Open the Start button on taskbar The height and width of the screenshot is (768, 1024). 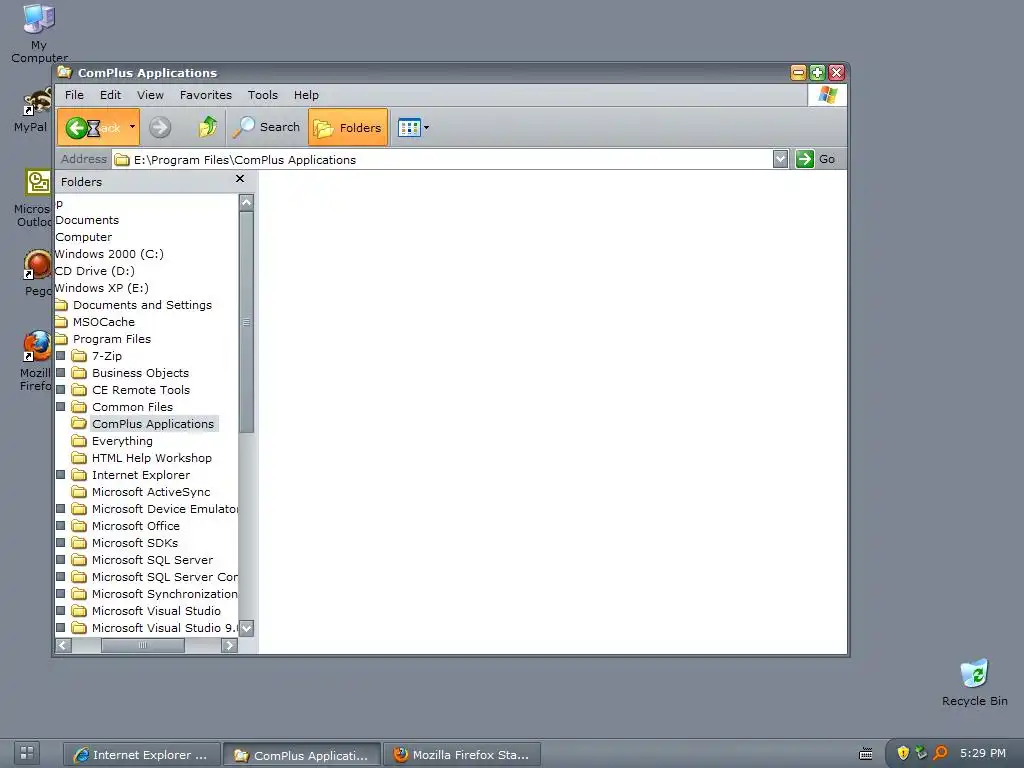point(27,753)
